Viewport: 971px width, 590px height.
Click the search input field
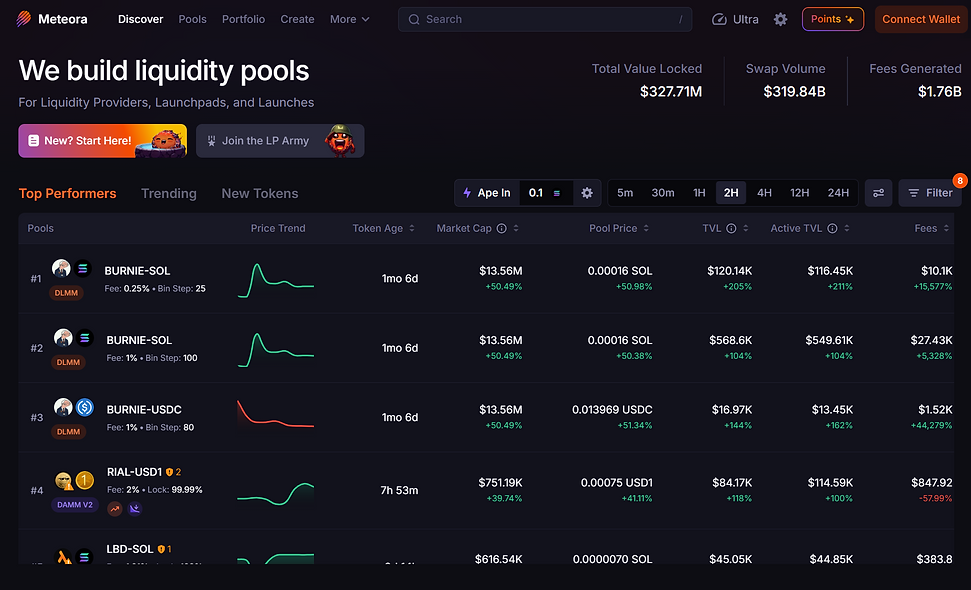pos(545,19)
